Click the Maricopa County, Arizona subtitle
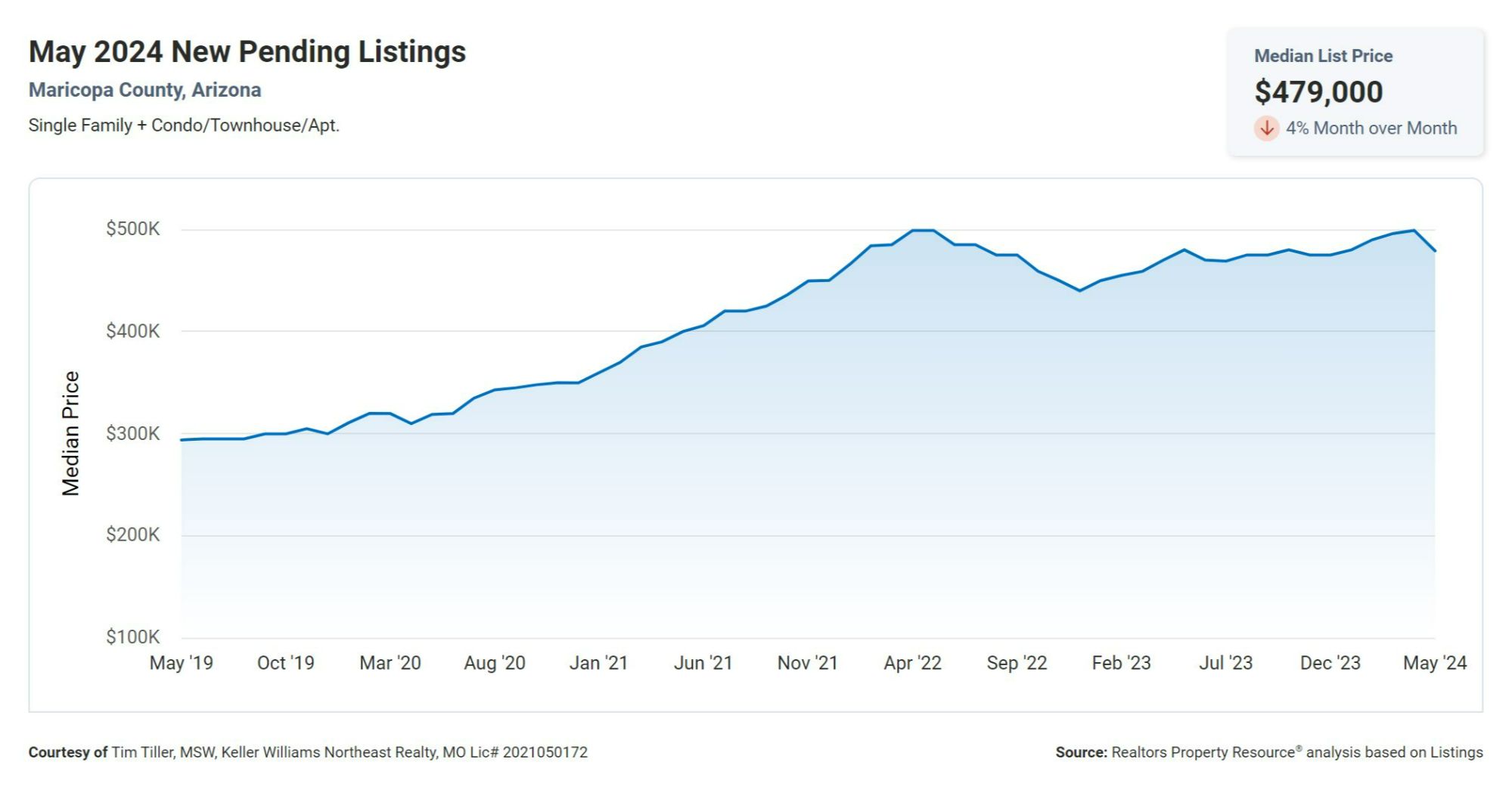Viewport: 1512px width, 793px height. pos(144,90)
